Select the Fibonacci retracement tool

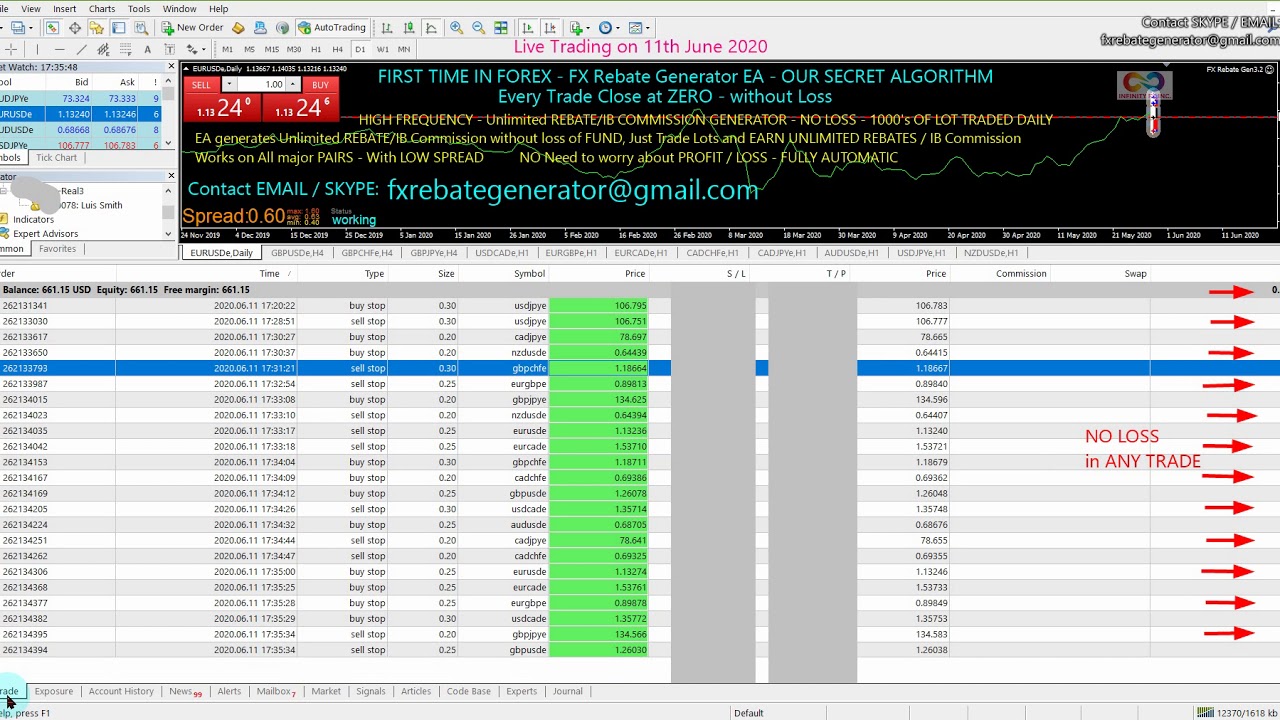(125, 49)
